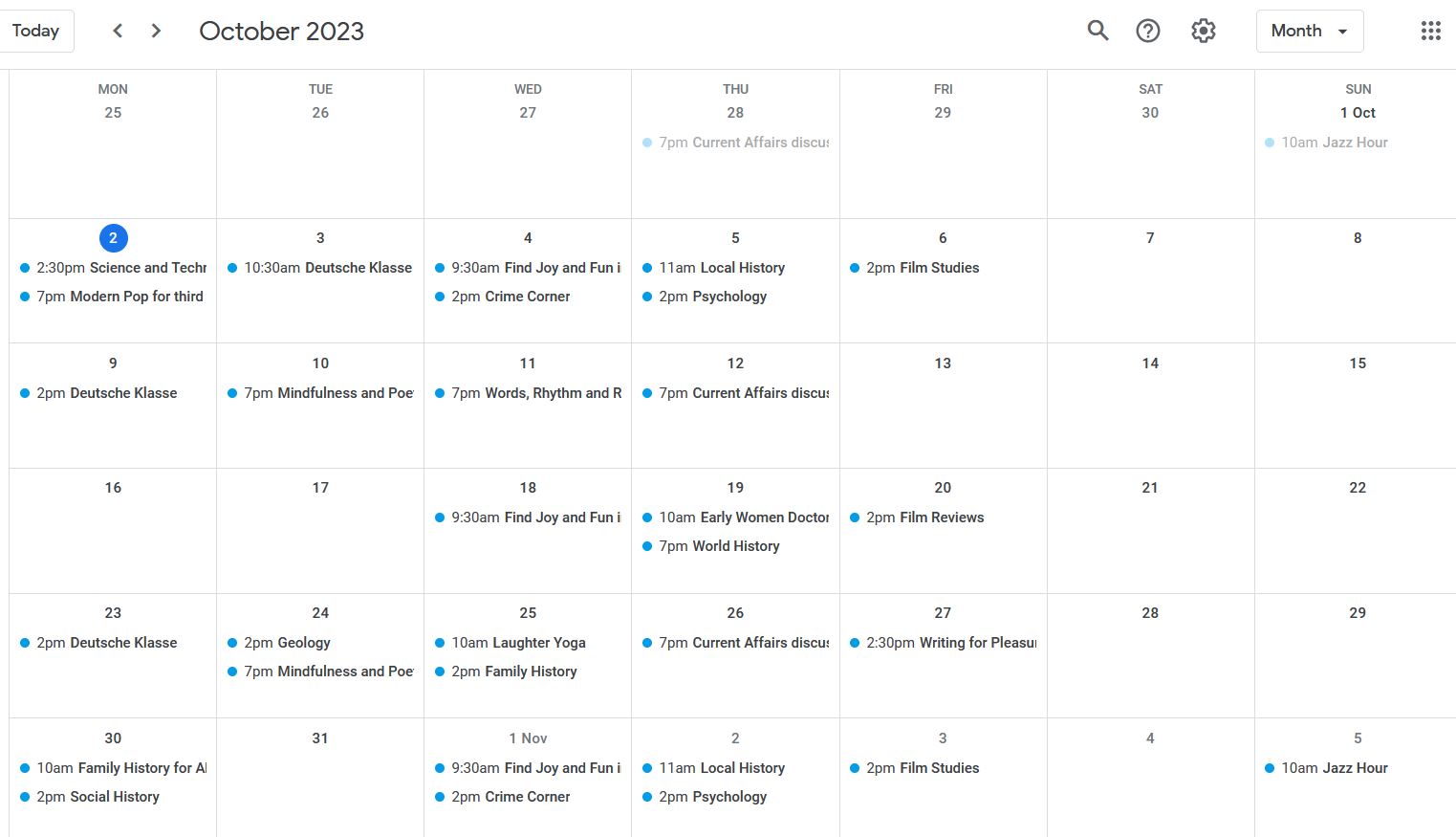Open the Deutsche Klasse event on October 23
The width and height of the screenshot is (1456, 837).
pos(106,642)
